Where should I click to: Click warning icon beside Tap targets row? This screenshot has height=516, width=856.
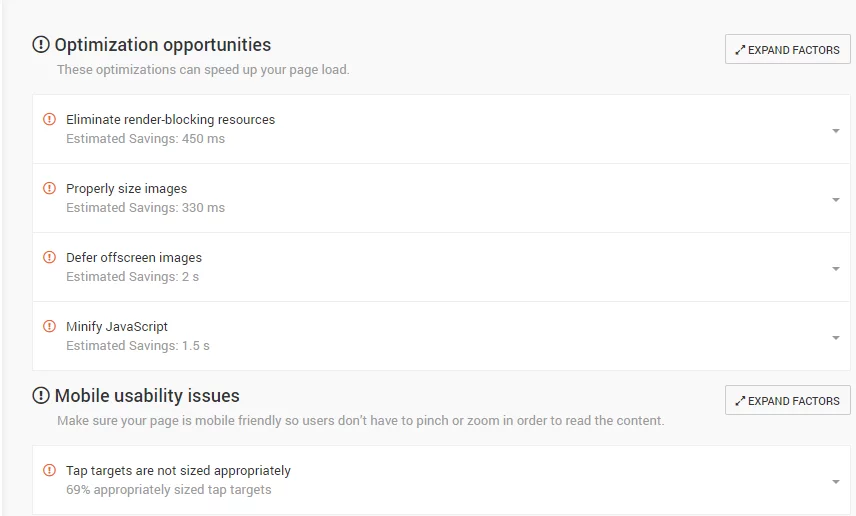point(49,470)
